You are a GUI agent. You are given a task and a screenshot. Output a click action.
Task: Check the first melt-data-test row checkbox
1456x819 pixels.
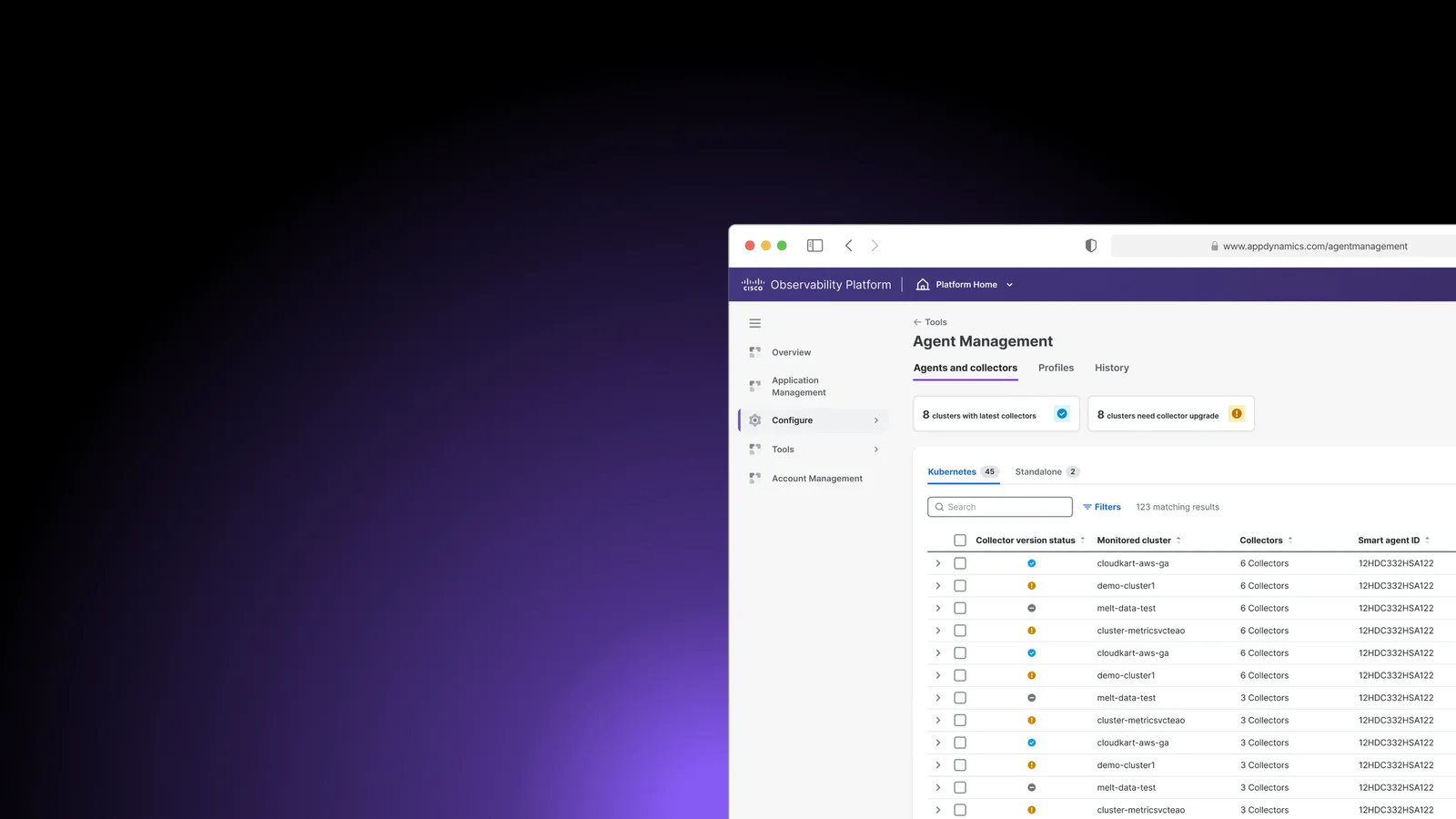960,608
